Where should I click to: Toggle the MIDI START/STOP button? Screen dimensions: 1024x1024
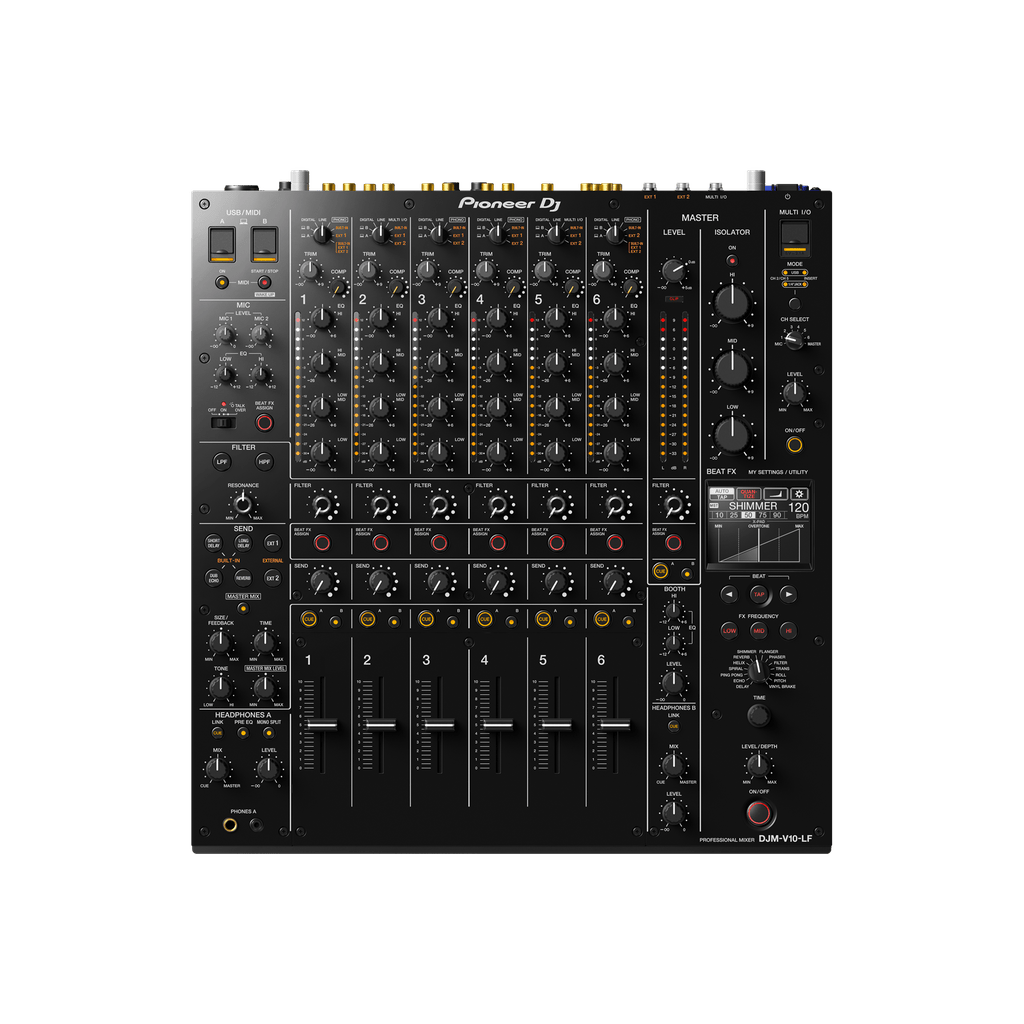click(x=264, y=283)
